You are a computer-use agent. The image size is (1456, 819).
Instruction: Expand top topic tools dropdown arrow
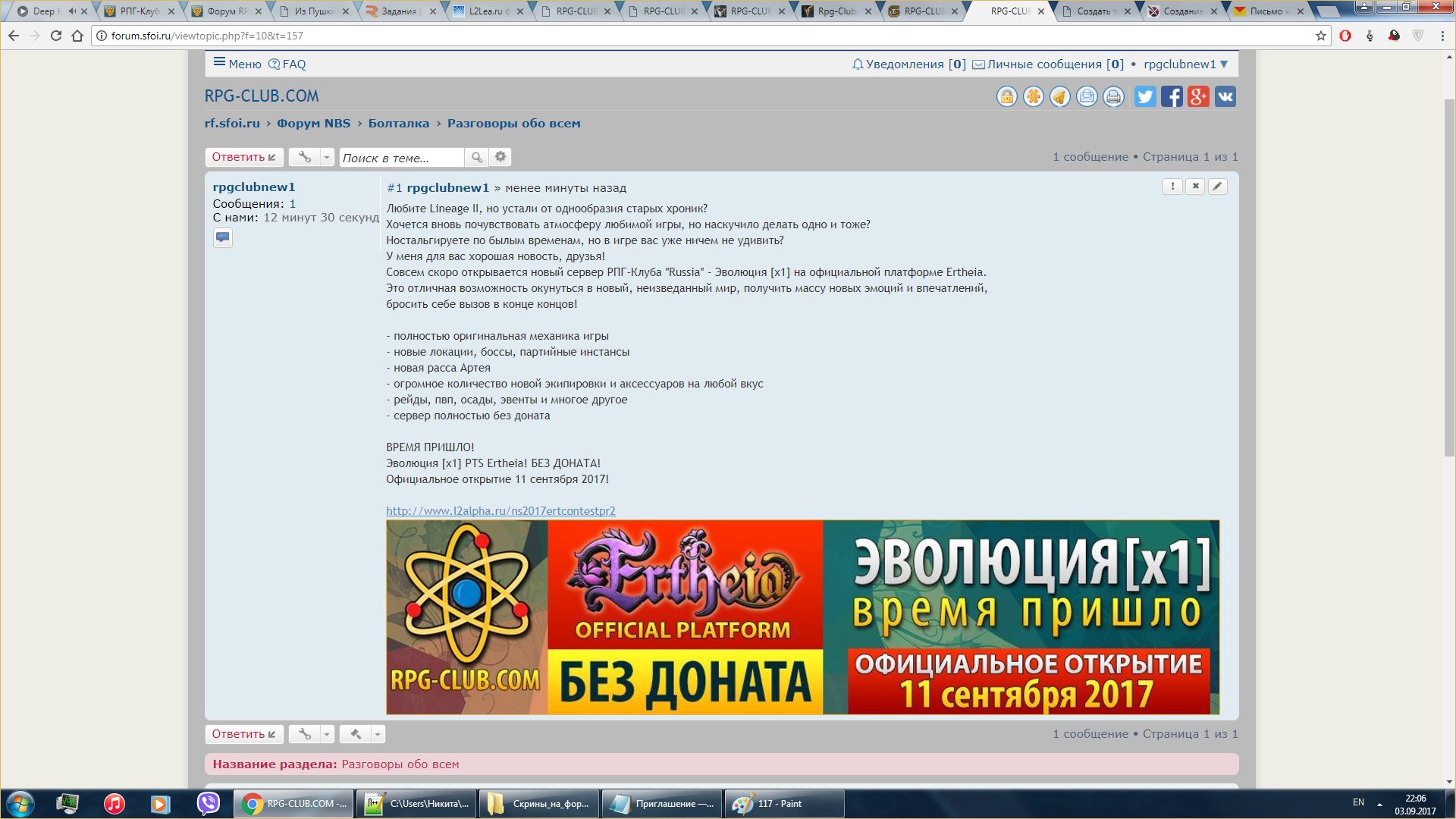(x=327, y=157)
